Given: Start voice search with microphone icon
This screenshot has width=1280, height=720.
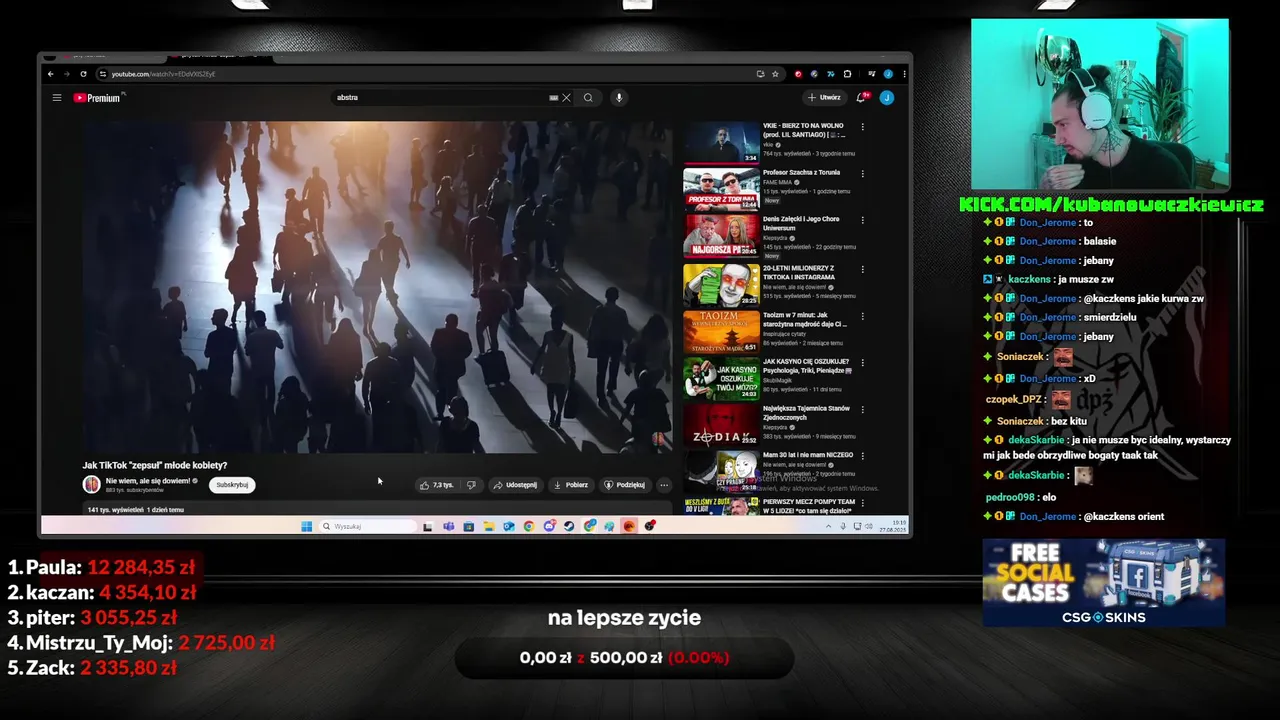Looking at the screenshot, I should (x=619, y=97).
